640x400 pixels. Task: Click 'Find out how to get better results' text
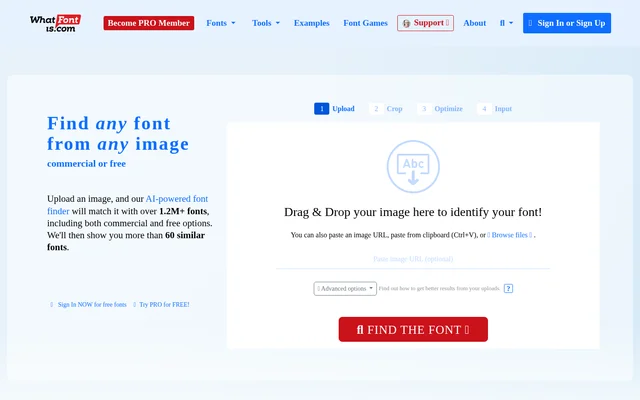[x=439, y=289]
